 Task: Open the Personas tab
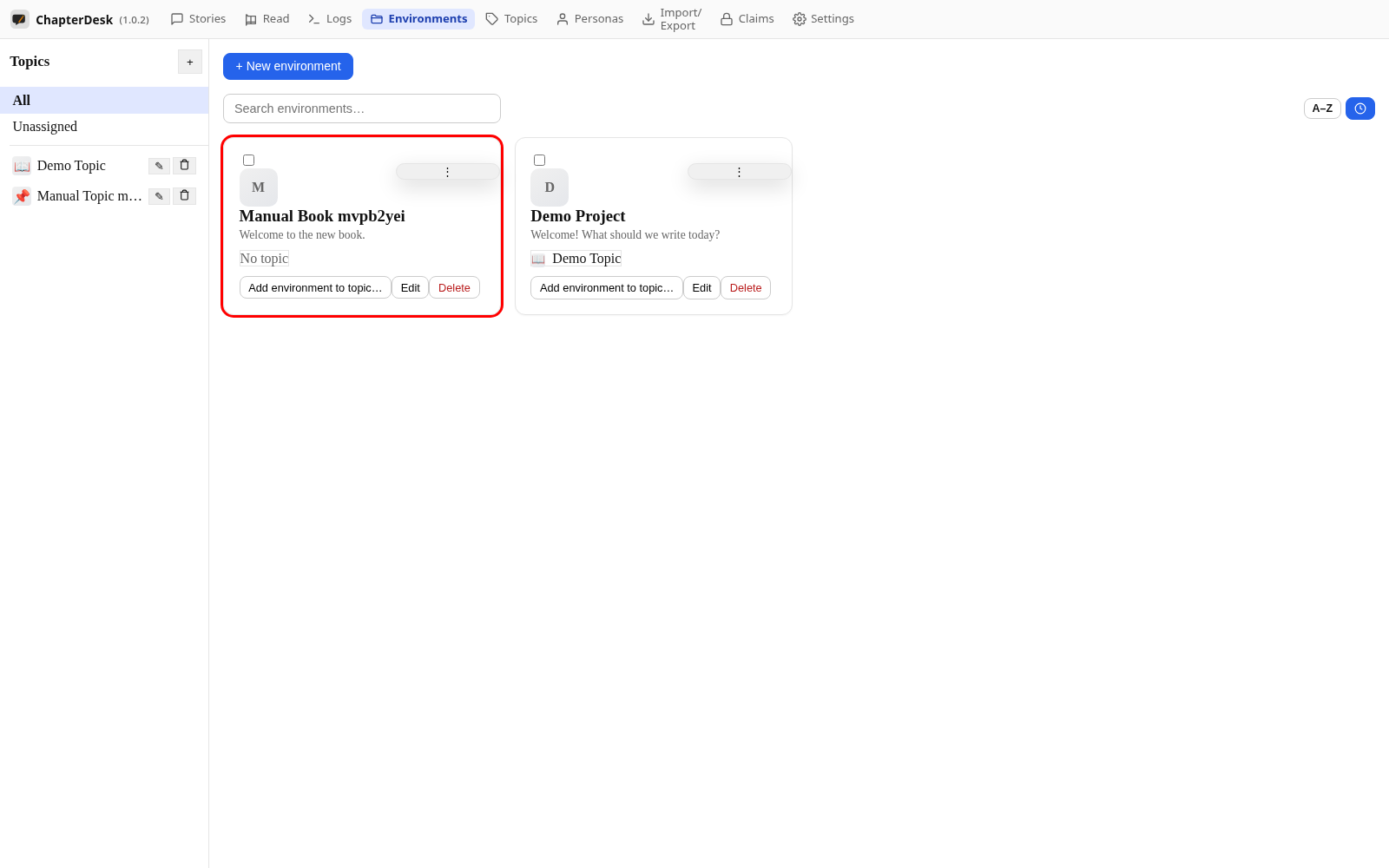point(590,19)
